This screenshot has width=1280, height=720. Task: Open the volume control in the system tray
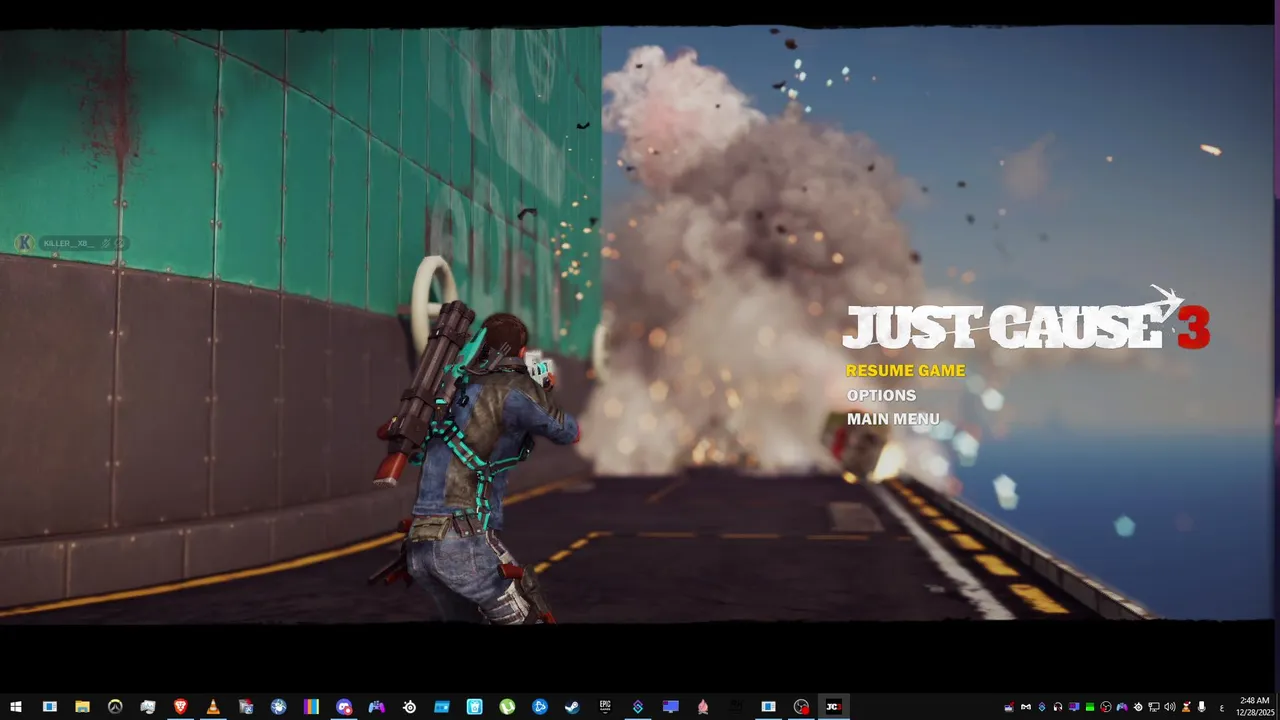[x=1170, y=707]
